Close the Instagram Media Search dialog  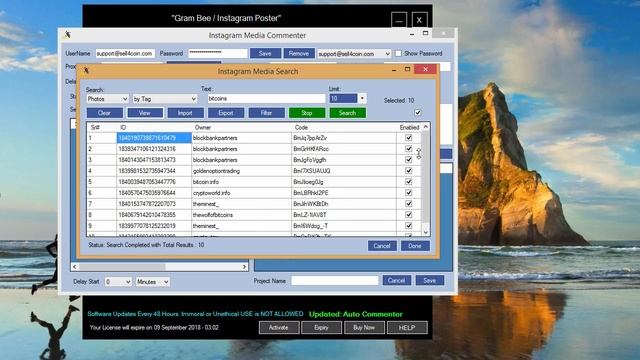425,69
